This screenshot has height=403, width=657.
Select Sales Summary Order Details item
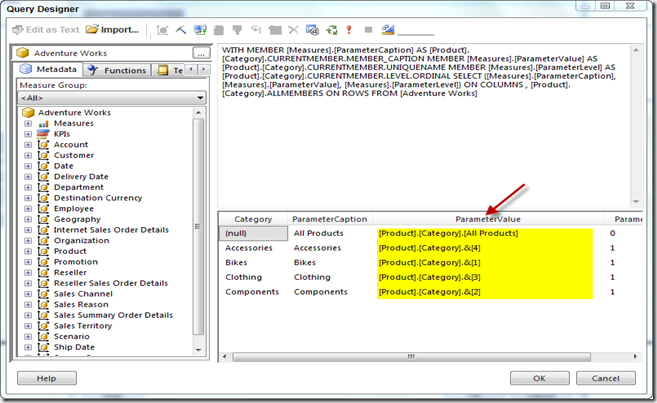click(113, 315)
